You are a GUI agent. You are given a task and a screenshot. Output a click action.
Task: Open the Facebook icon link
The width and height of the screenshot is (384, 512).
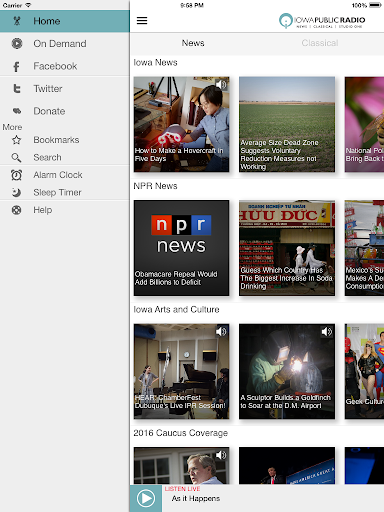(16, 67)
